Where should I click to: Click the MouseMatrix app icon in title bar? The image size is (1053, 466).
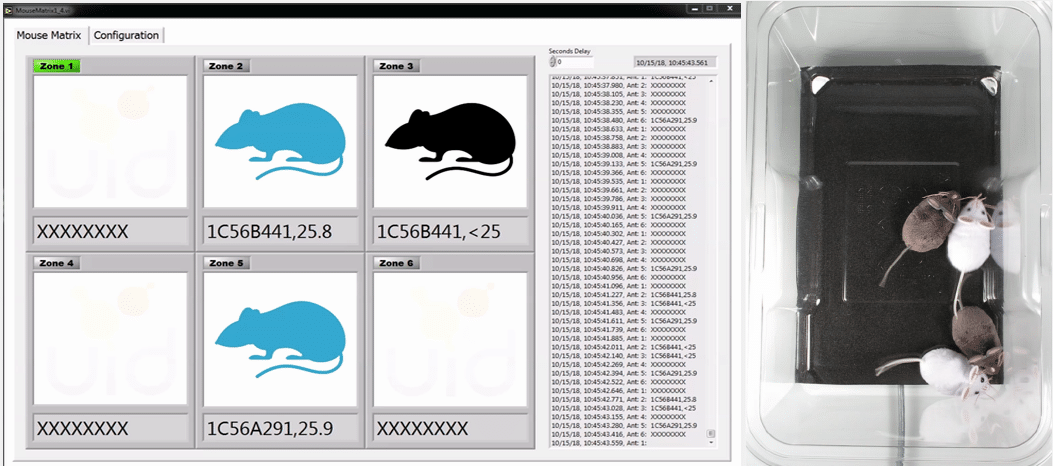(x=9, y=8)
